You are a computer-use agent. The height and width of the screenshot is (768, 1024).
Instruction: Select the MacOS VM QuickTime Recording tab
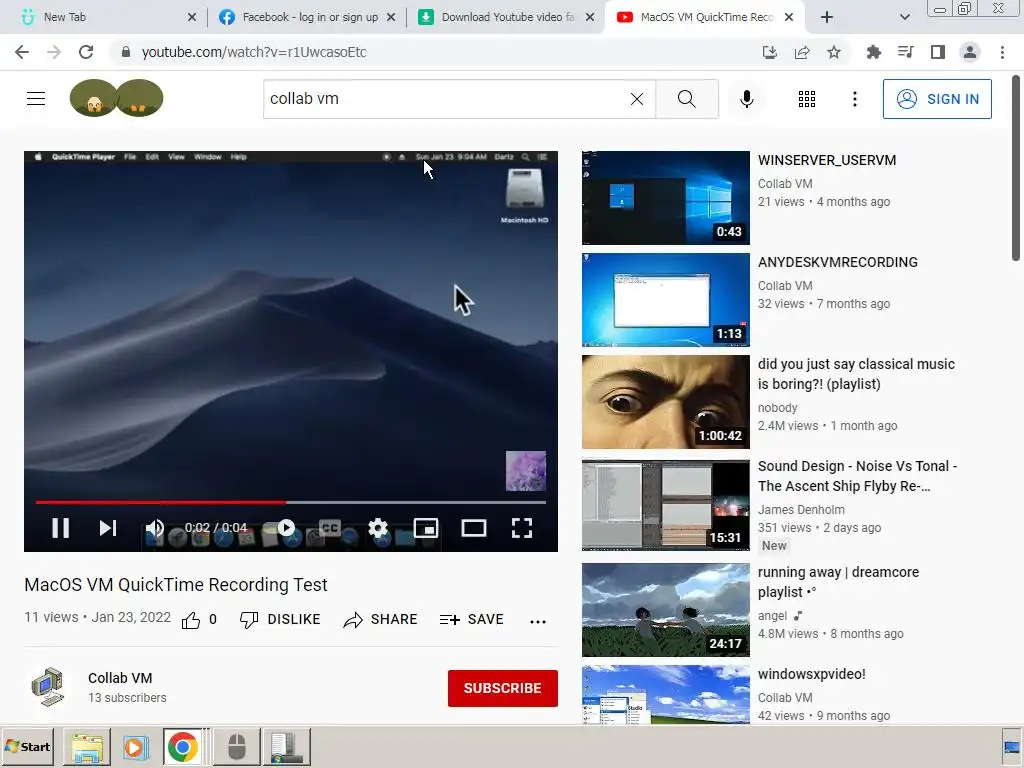click(x=704, y=17)
